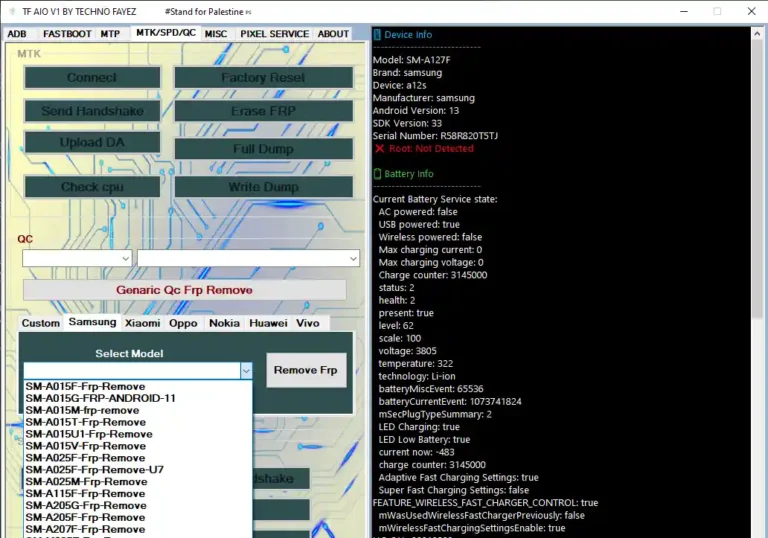Image resolution: width=768 pixels, height=538 pixels.
Task: Switch to the FASTBOOT tab
Action: 67,34
